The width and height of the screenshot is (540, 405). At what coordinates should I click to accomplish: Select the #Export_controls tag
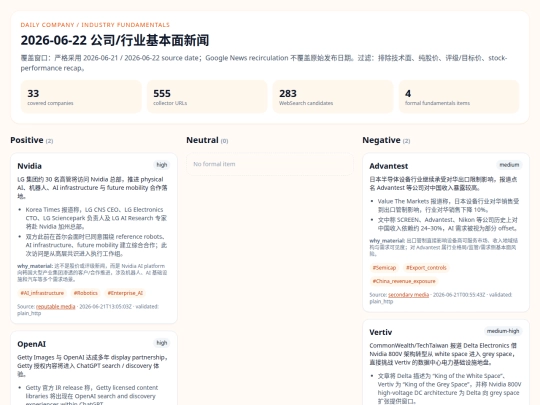pyautogui.click(x=426, y=268)
